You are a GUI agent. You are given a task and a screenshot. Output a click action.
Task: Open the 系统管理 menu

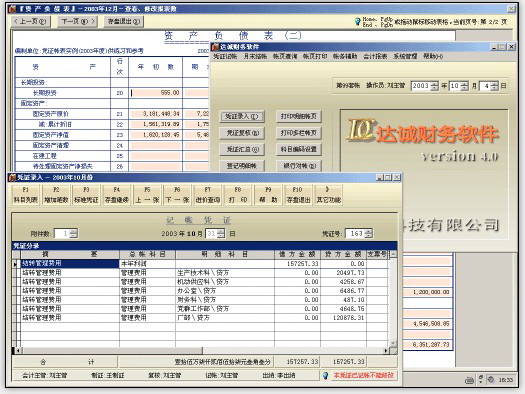pos(405,56)
